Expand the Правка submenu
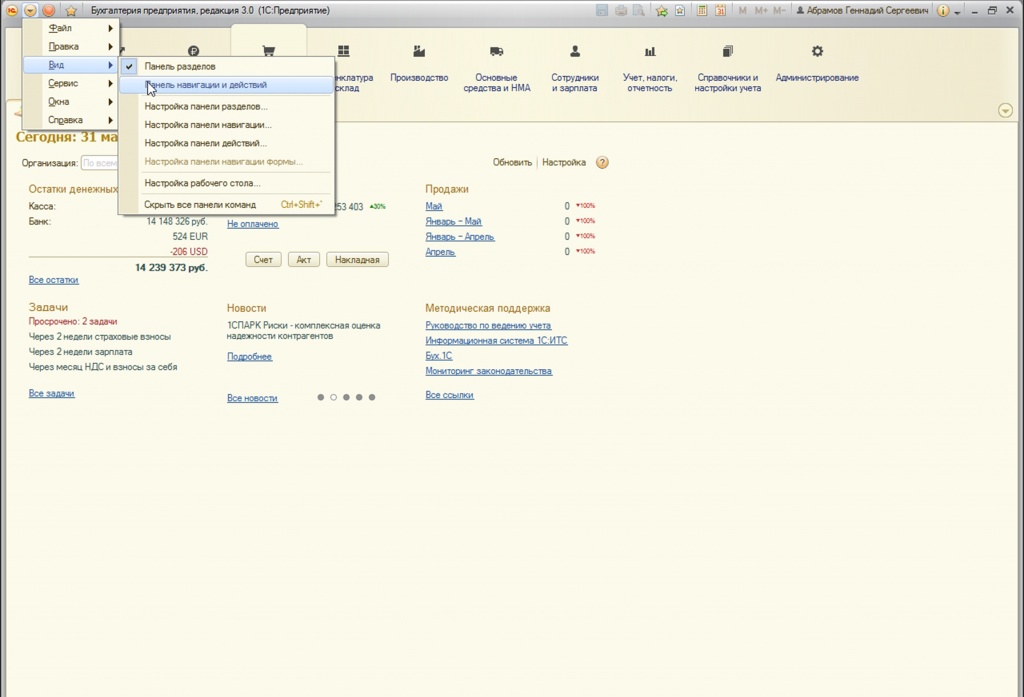This screenshot has height=697, width=1024. pyautogui.click(x=71, y=46)
